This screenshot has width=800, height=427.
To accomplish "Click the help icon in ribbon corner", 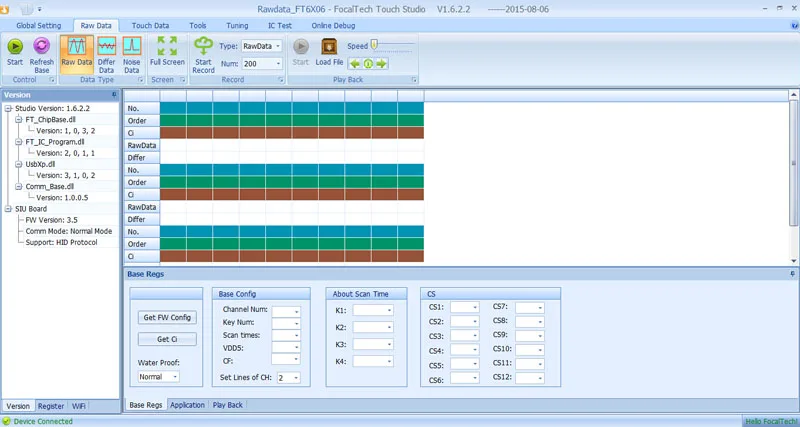I will 794,25.
